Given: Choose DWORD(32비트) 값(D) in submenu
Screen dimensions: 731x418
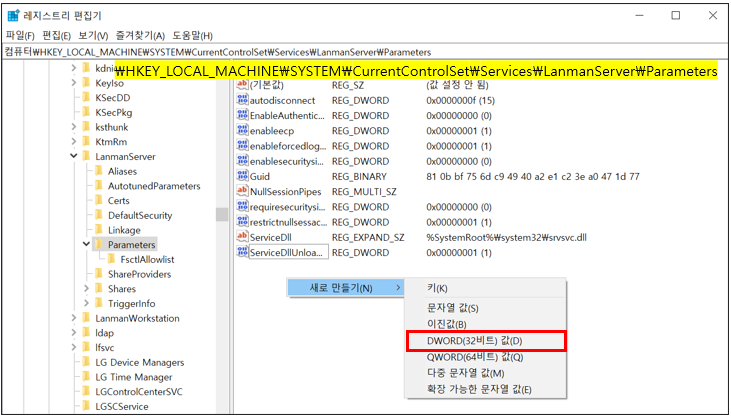Looking at the screenshot, I should point(486,341).
